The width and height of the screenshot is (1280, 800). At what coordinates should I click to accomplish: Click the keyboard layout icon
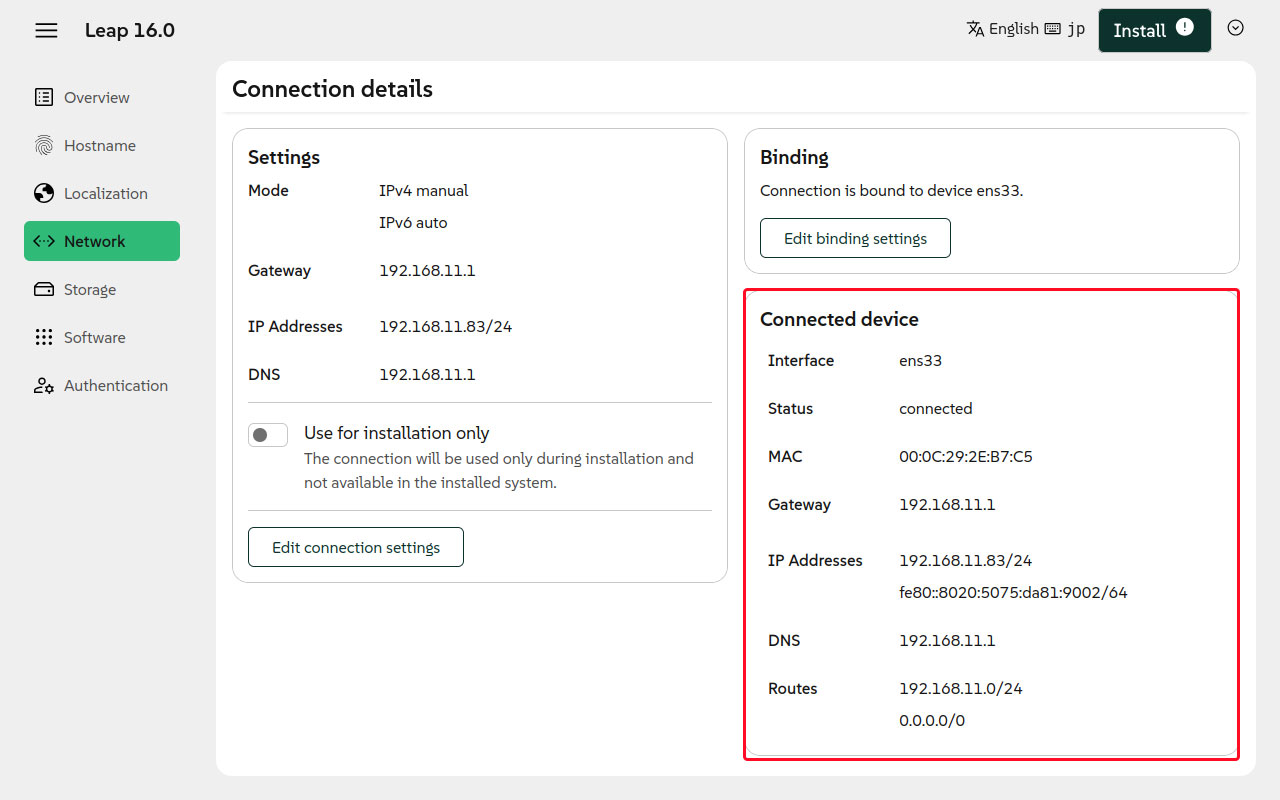click(1052, 29)
